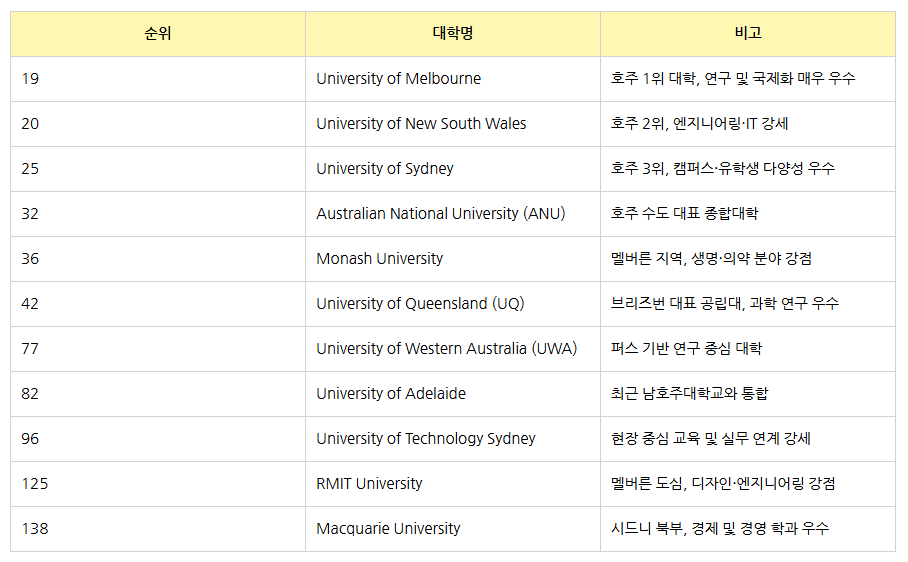Select University of Western Australia (UWA) cell
908x562 pixels.
pos(453,349)
